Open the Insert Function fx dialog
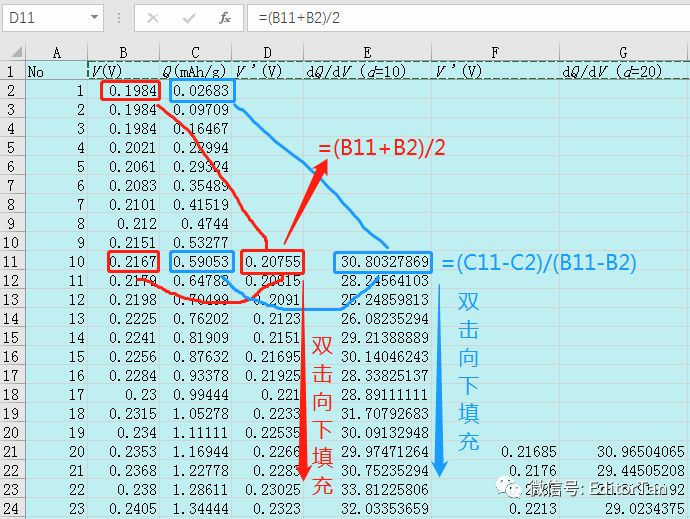The width and height of the screenshot is (690, 519). [225, 18]
